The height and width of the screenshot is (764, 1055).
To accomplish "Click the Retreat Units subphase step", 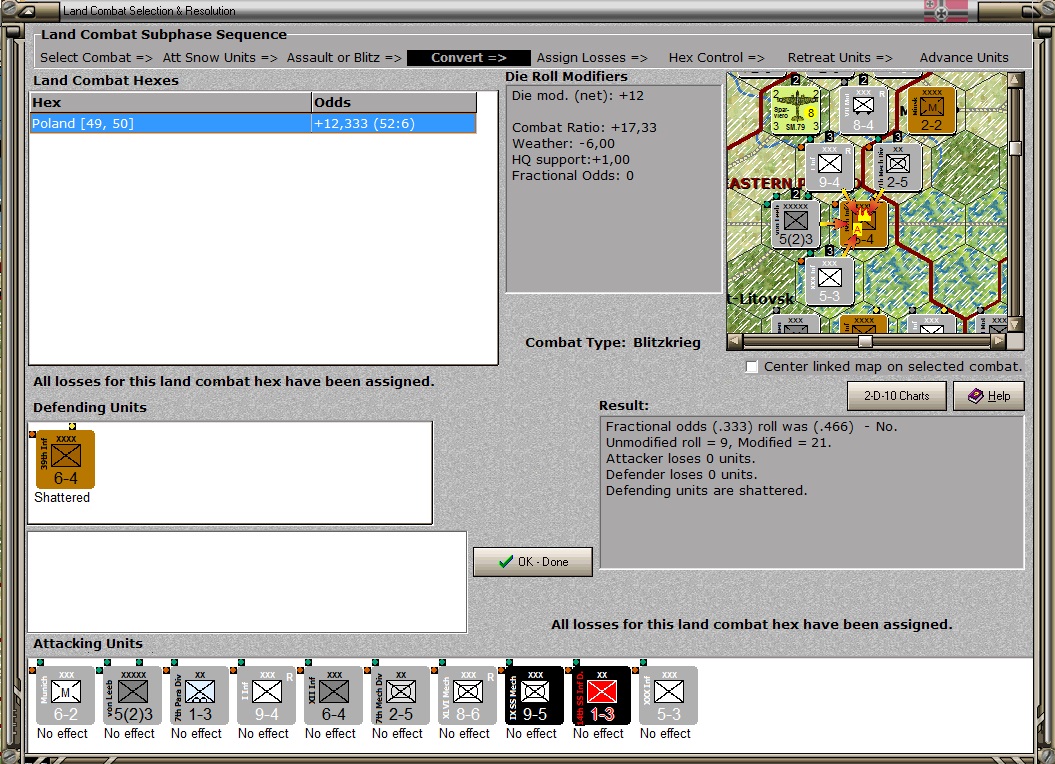I will pos(840,58).
